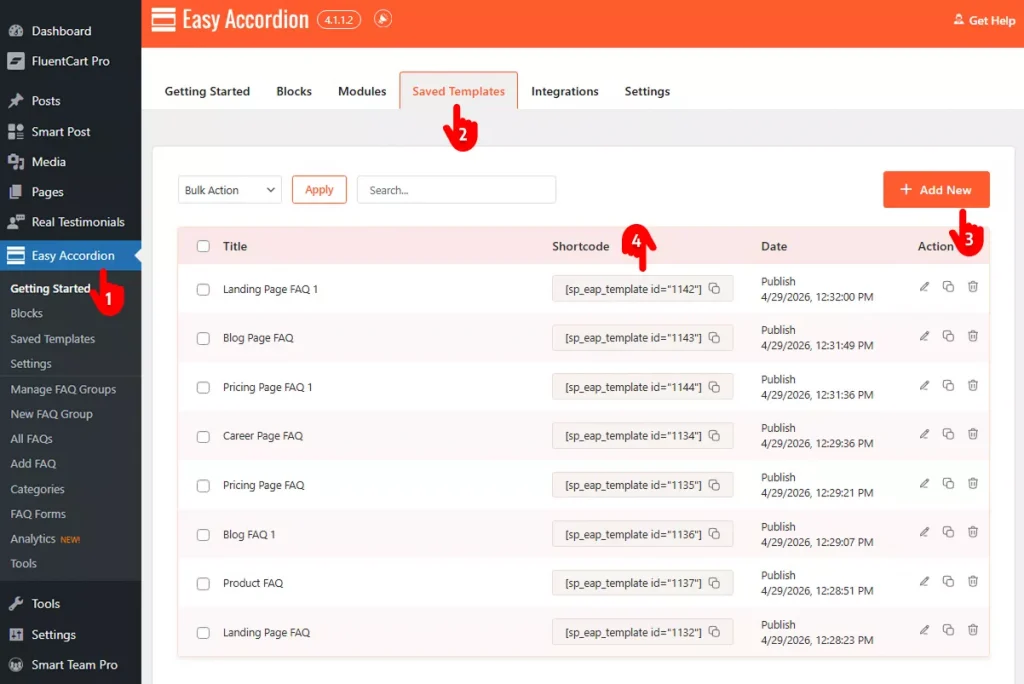The width and height of the screenshot is (1024, 684).
Task: Check the Product FAQ row
Action: (203, 583)
